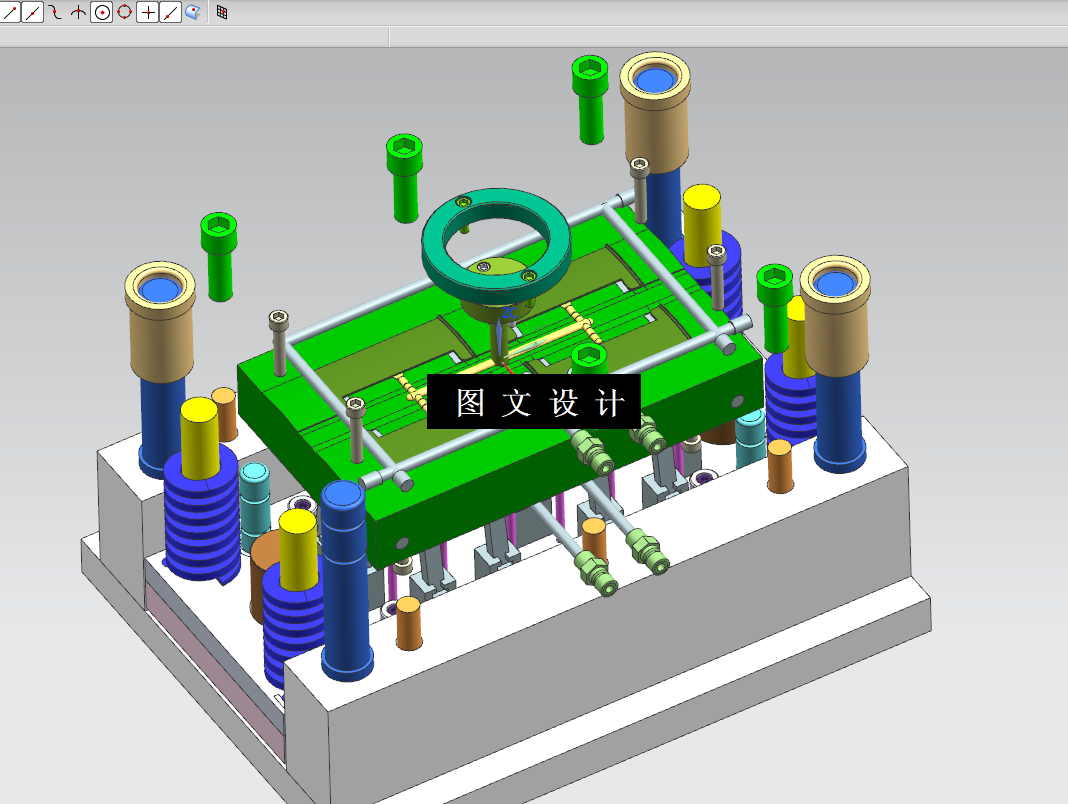Enable the Point on Face snap icon
The image size is (1068, 804).
pyautogui.click(x=193, y=12)
